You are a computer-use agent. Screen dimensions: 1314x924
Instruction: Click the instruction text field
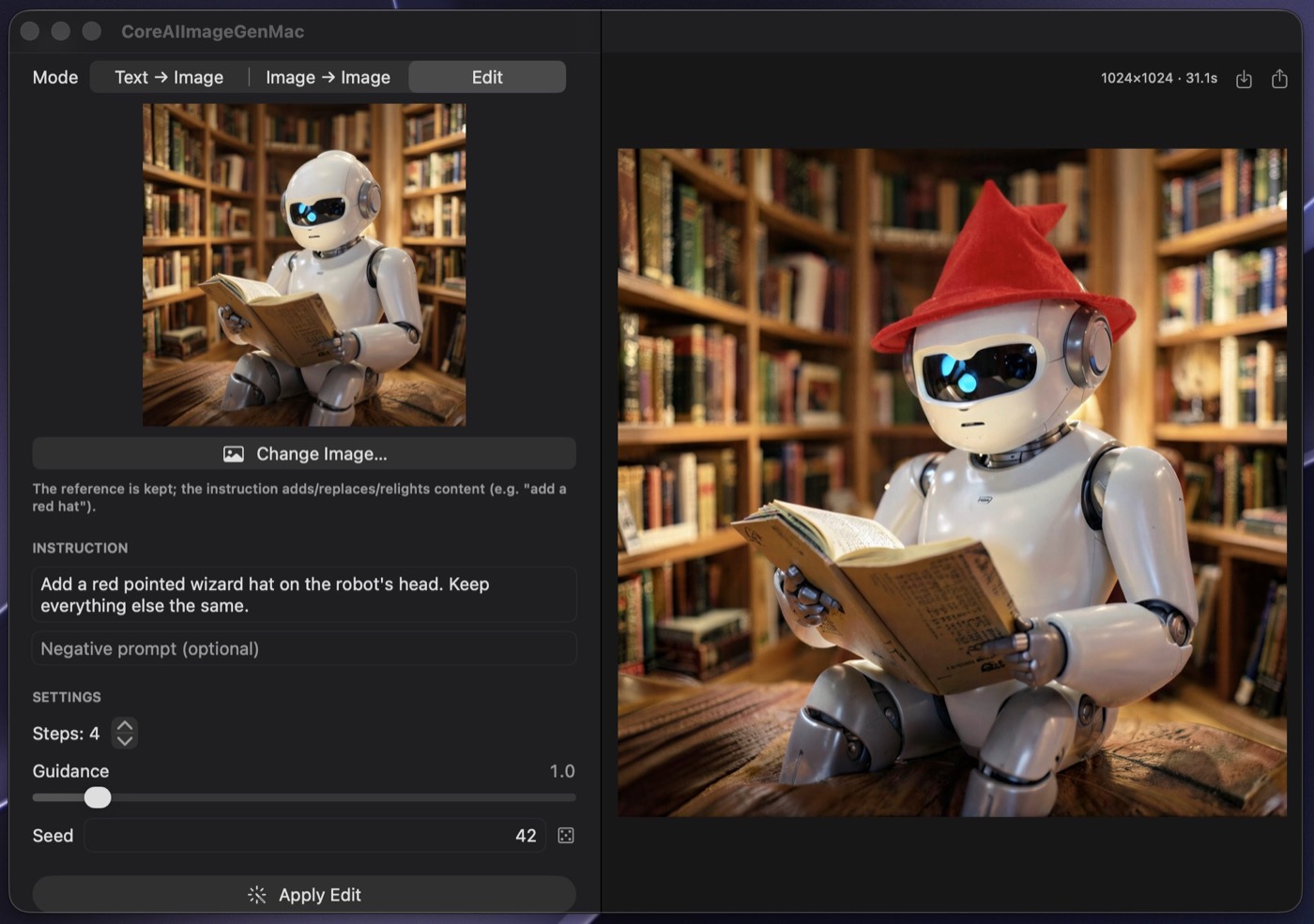pyautogui.click(x=304, y=595)
